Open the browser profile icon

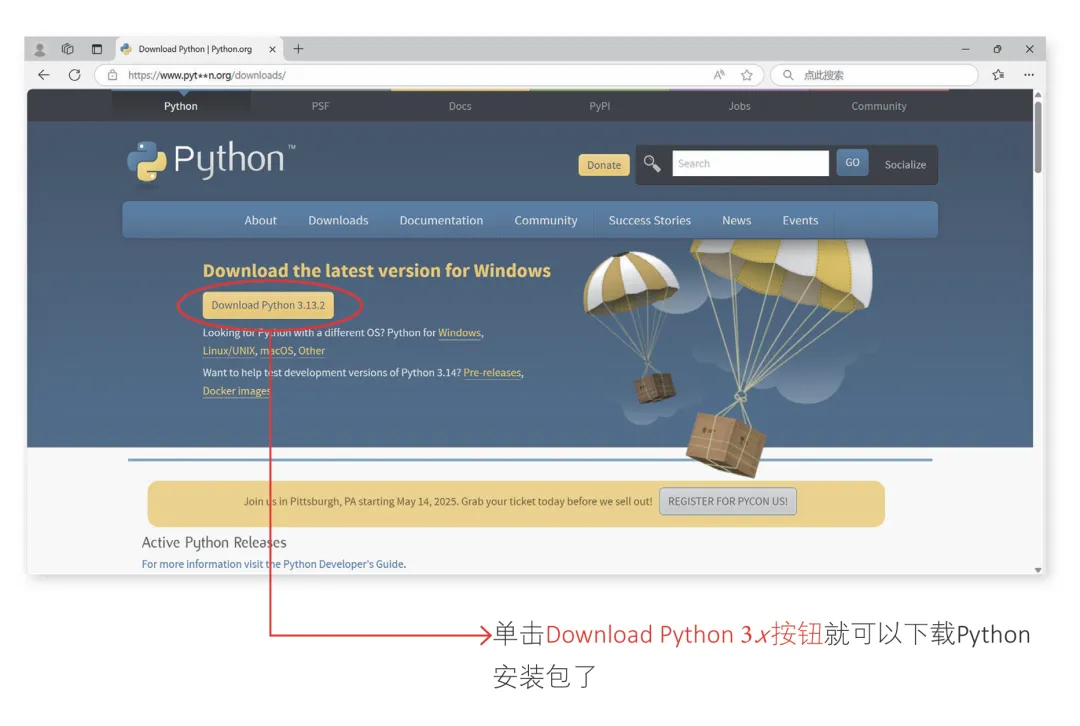coord(40,49)
